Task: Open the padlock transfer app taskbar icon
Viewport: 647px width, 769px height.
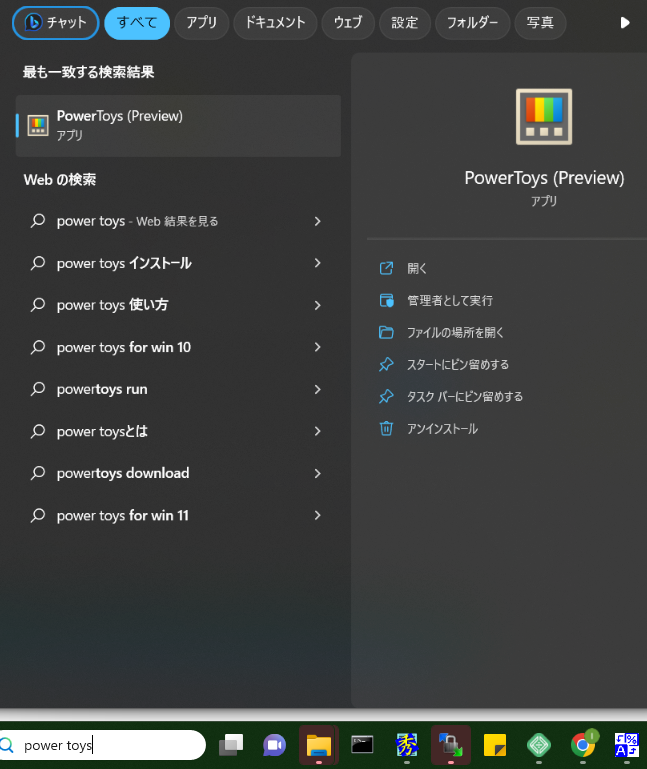Action: [451, 745]
